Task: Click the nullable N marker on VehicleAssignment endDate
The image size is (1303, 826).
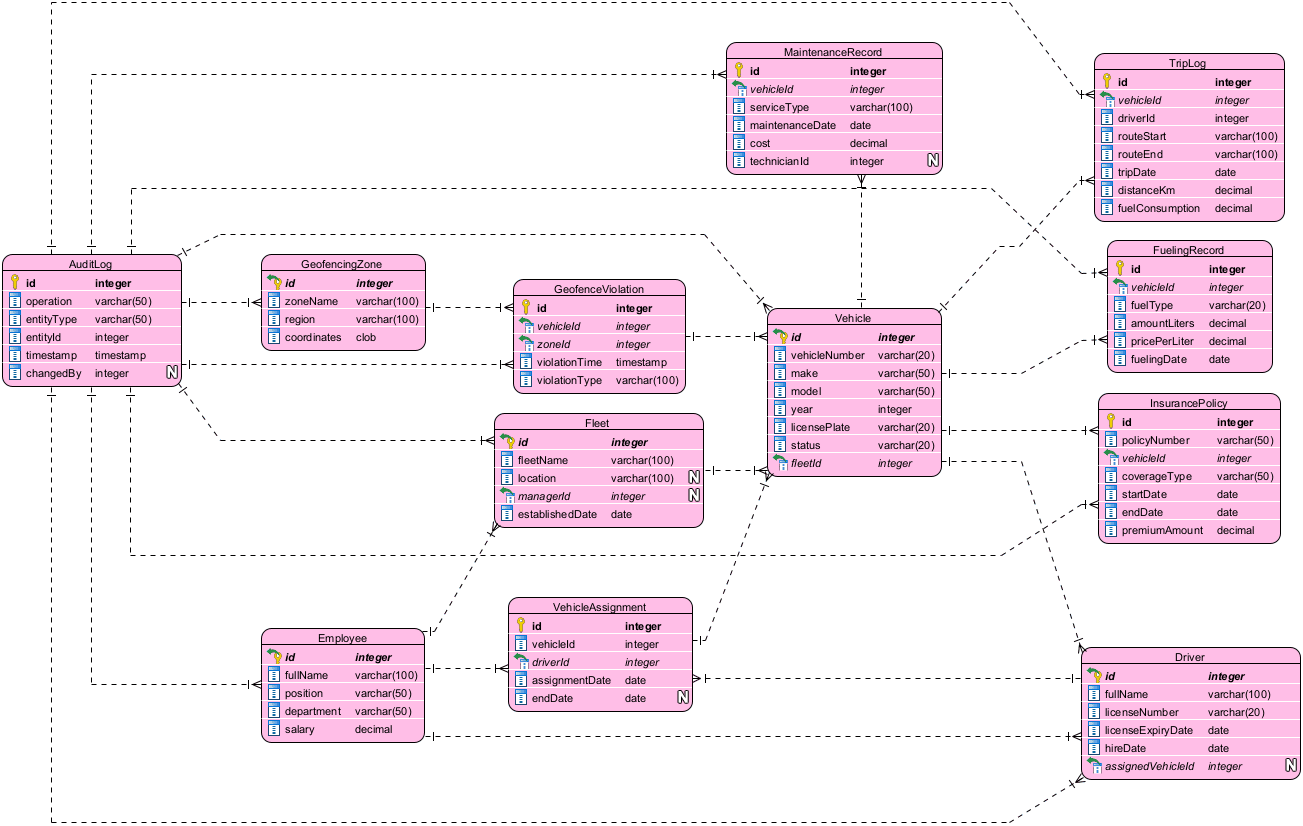Action: [683, 698]
